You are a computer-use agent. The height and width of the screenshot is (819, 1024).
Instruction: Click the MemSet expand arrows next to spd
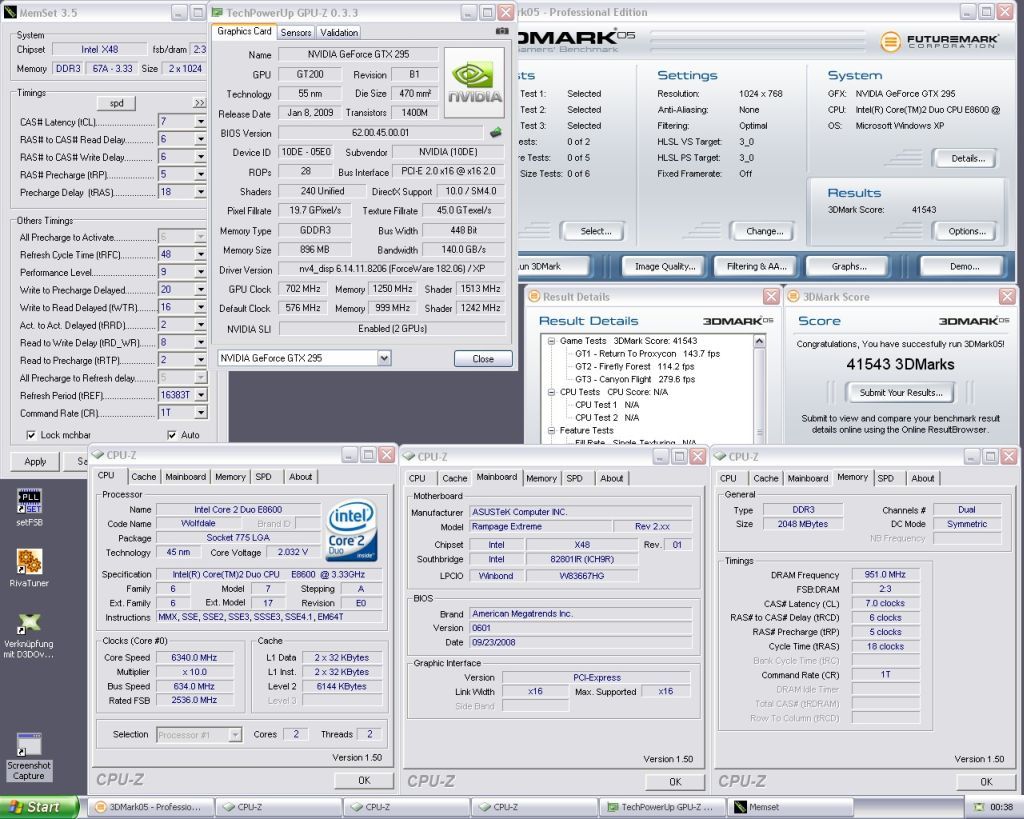tap(199, 103)
